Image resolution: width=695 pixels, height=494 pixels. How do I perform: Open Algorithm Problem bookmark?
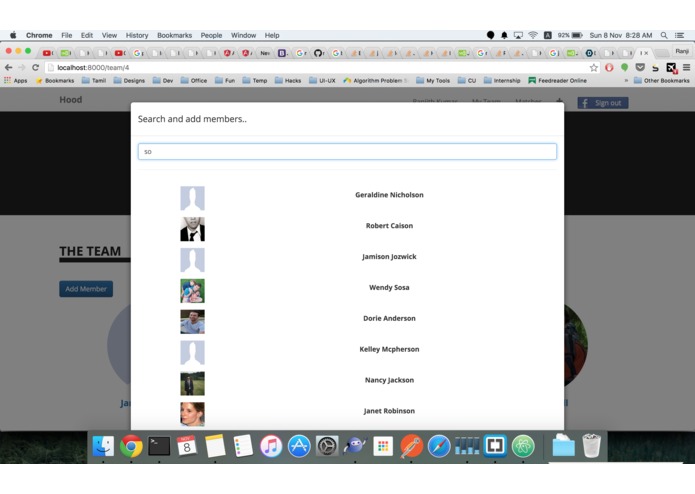(x=375, y=80)
